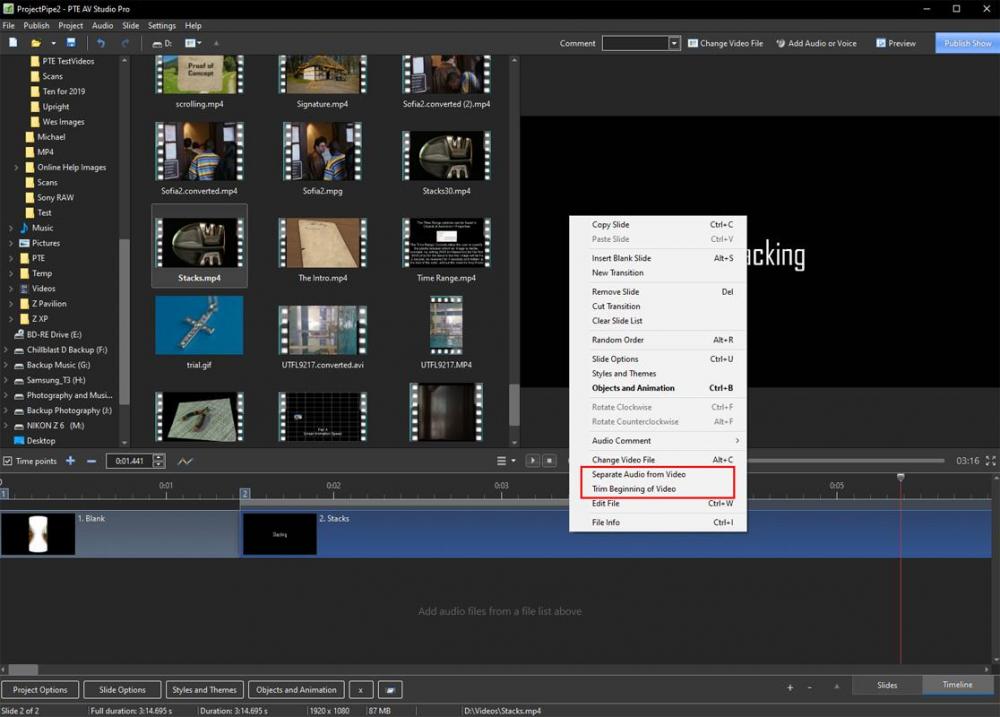Add a time point with plus icon
Screen dimensions: 1000x717
70,461
